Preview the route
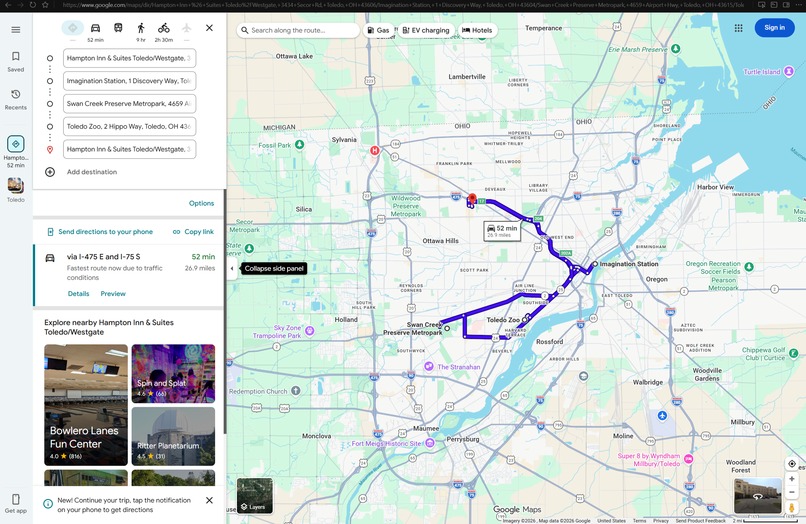 pyautogui.click(x=113, y=294)
